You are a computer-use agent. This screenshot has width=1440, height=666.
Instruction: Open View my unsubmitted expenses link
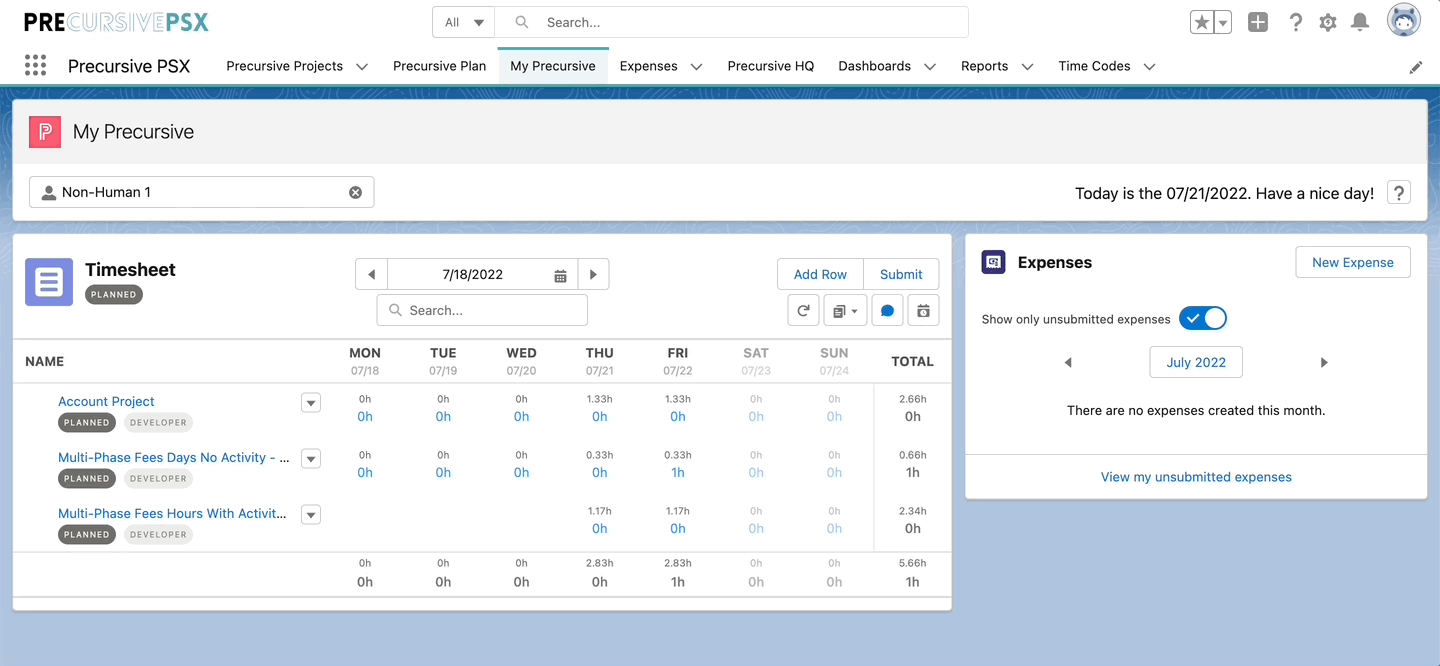pyautogui.click(x=1196, y=477)
